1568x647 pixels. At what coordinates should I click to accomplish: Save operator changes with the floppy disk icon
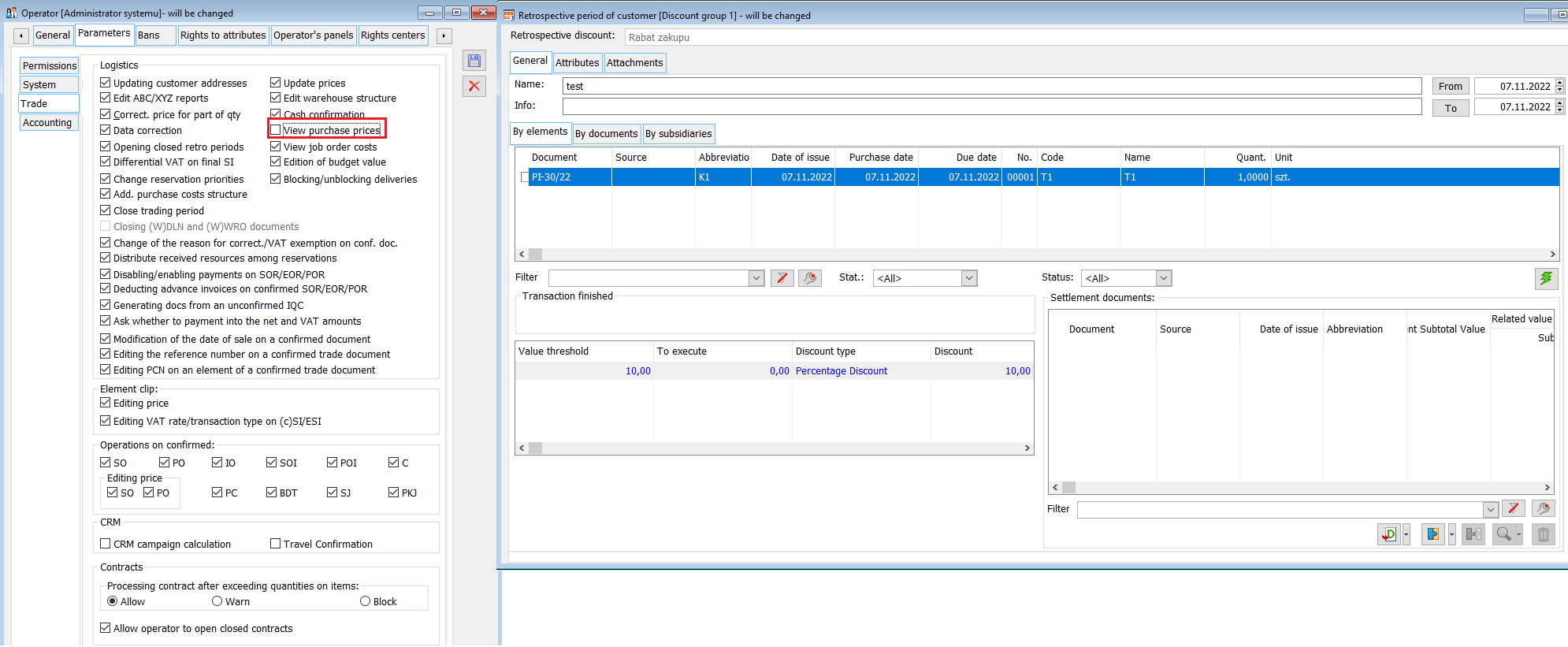[x=474, y=61]
